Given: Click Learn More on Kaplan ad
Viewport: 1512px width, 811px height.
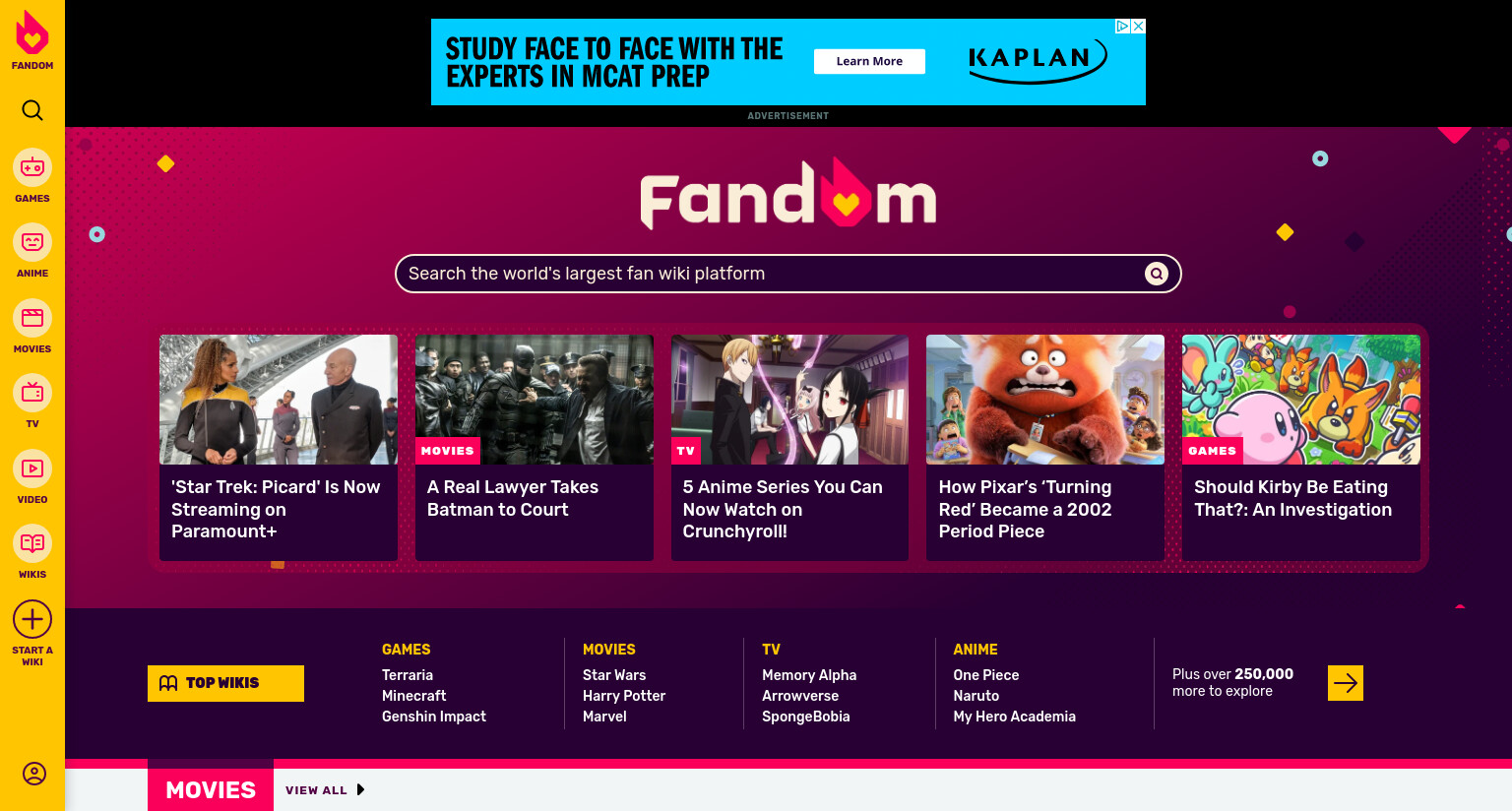Looking at the screenshot, I should pos(869,61).
